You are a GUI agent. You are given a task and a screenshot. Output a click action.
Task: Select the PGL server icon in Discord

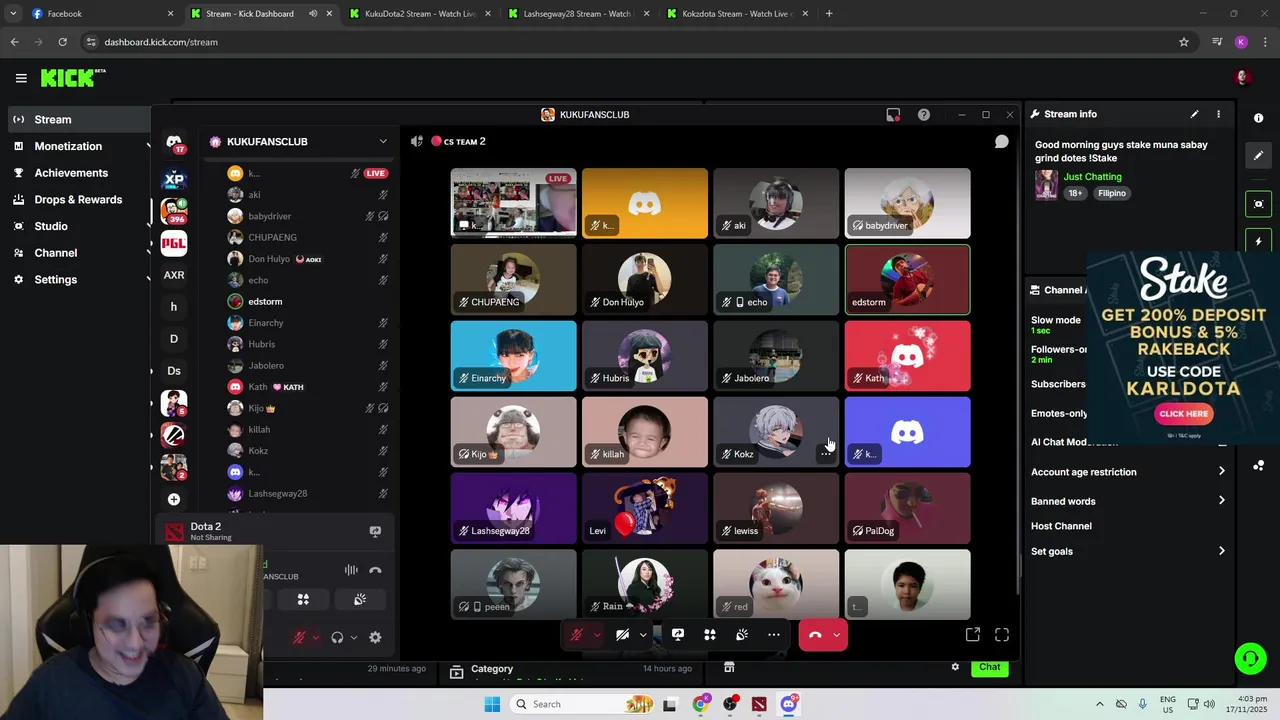click(174, 243)
